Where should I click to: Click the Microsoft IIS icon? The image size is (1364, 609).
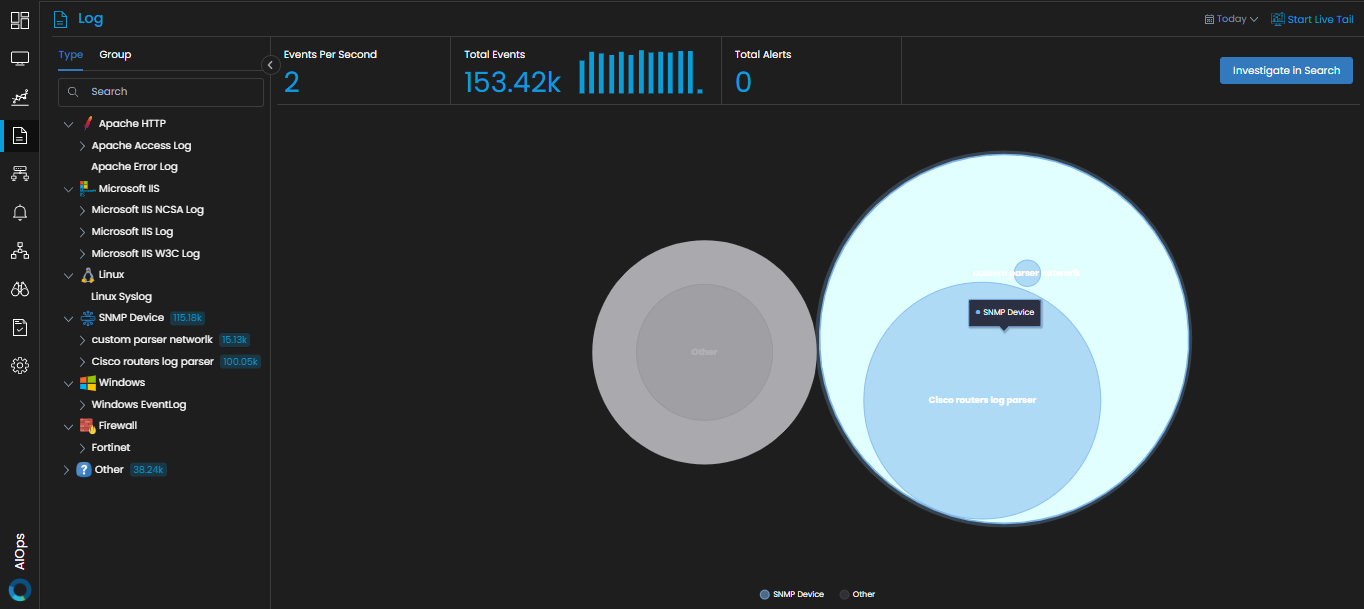coord(86,188)
